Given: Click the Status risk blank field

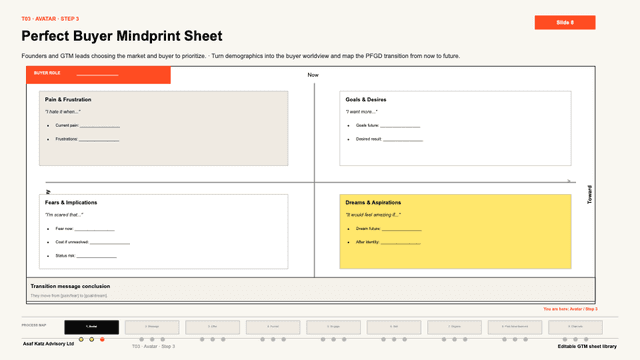Looking at the screenshot, I should click(x=97, y=256).
